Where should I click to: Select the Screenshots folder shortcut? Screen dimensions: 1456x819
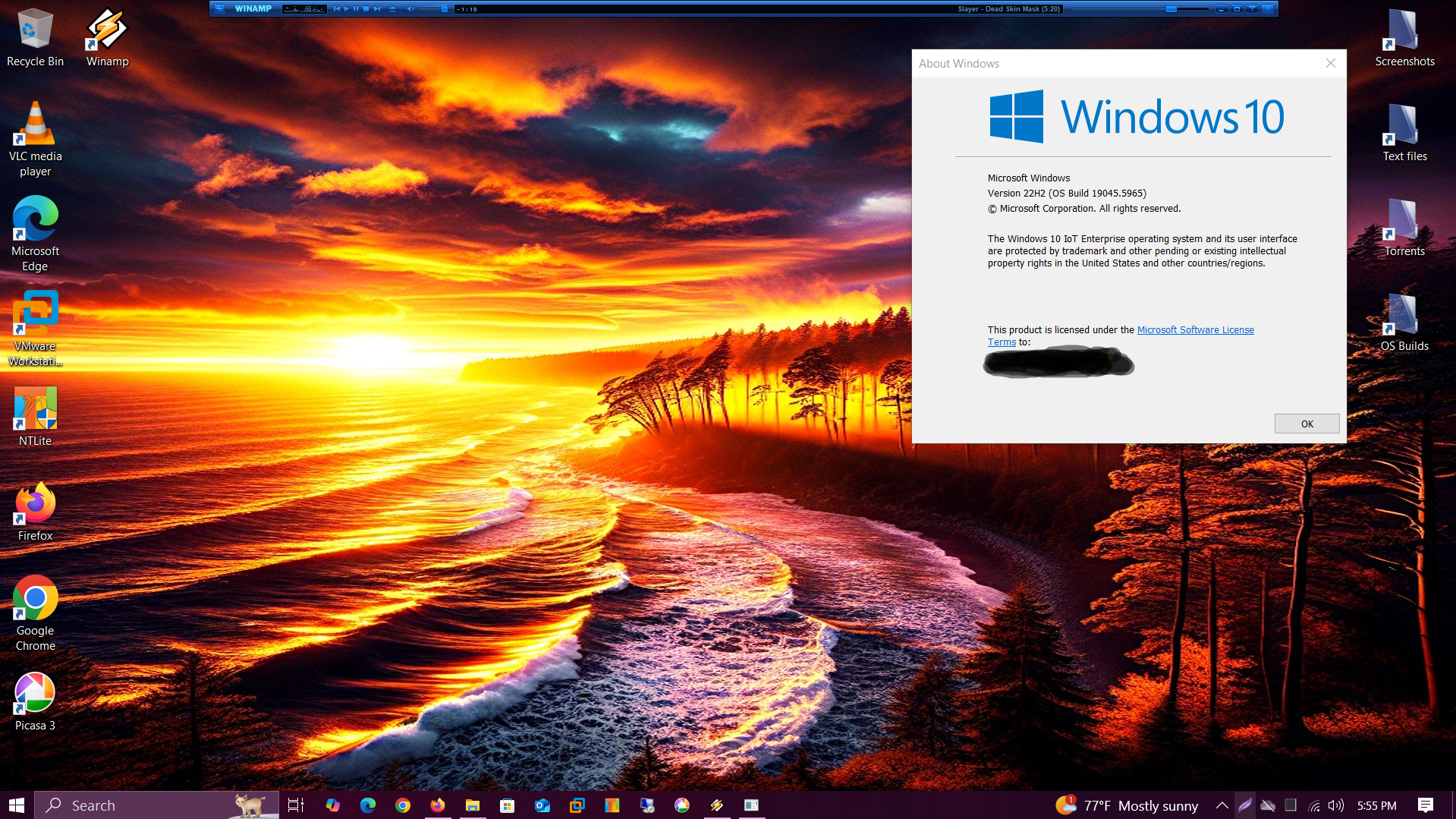pos(1404,36)
